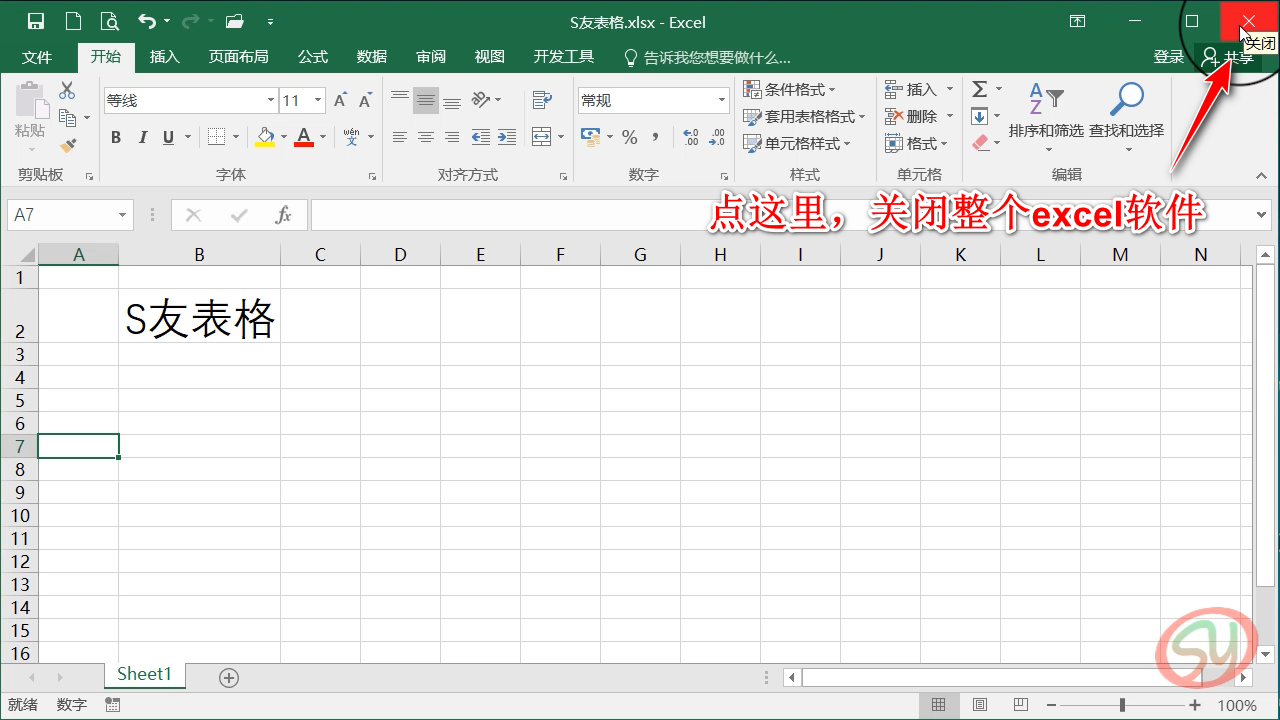Cut selection with scissors icon

pyautogui.click(x=67, y=91)
